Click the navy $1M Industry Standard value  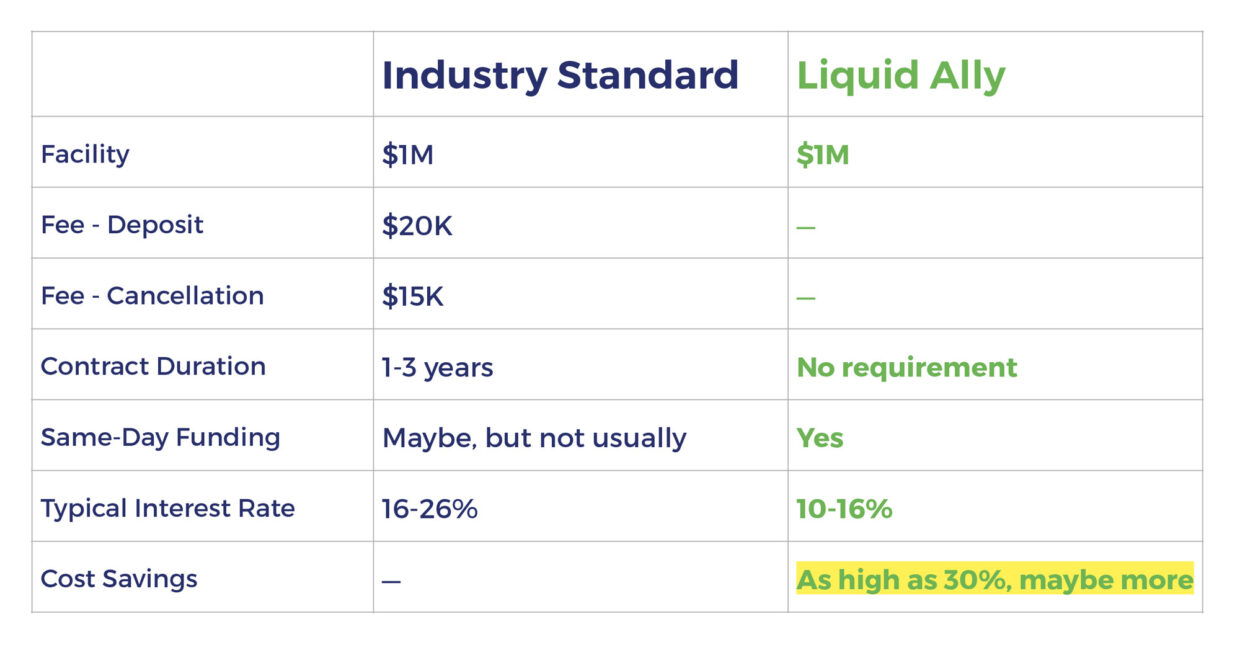pyautogui.click(x=408, y=155)
